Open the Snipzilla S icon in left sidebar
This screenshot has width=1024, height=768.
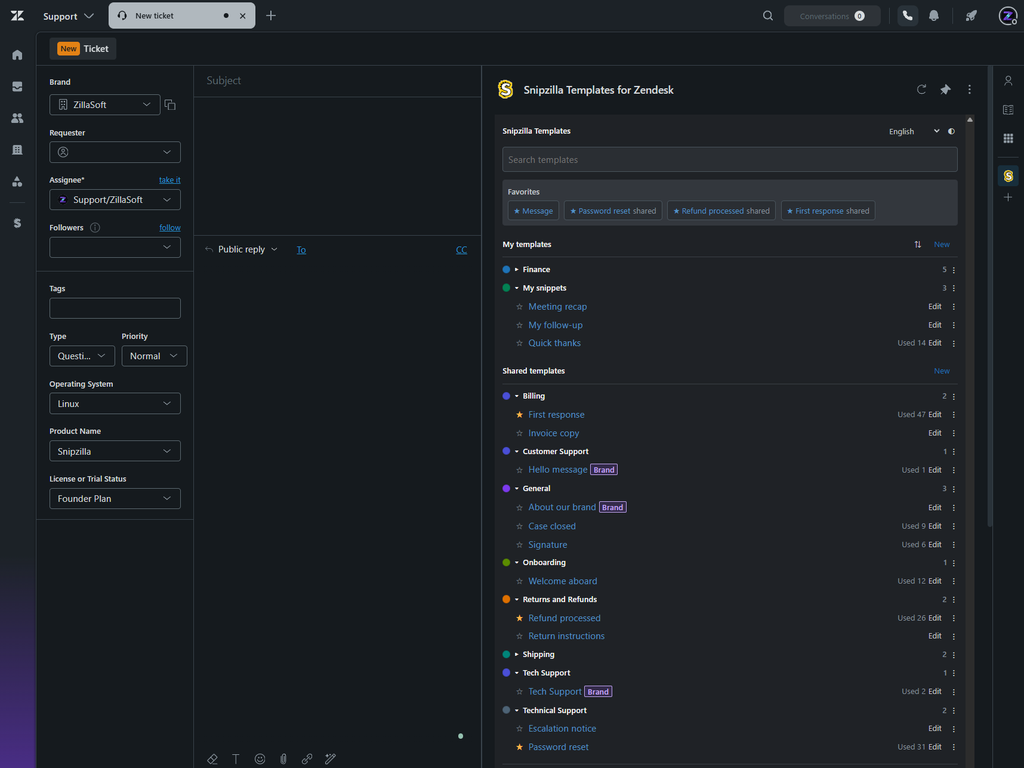tap(17, 223)
